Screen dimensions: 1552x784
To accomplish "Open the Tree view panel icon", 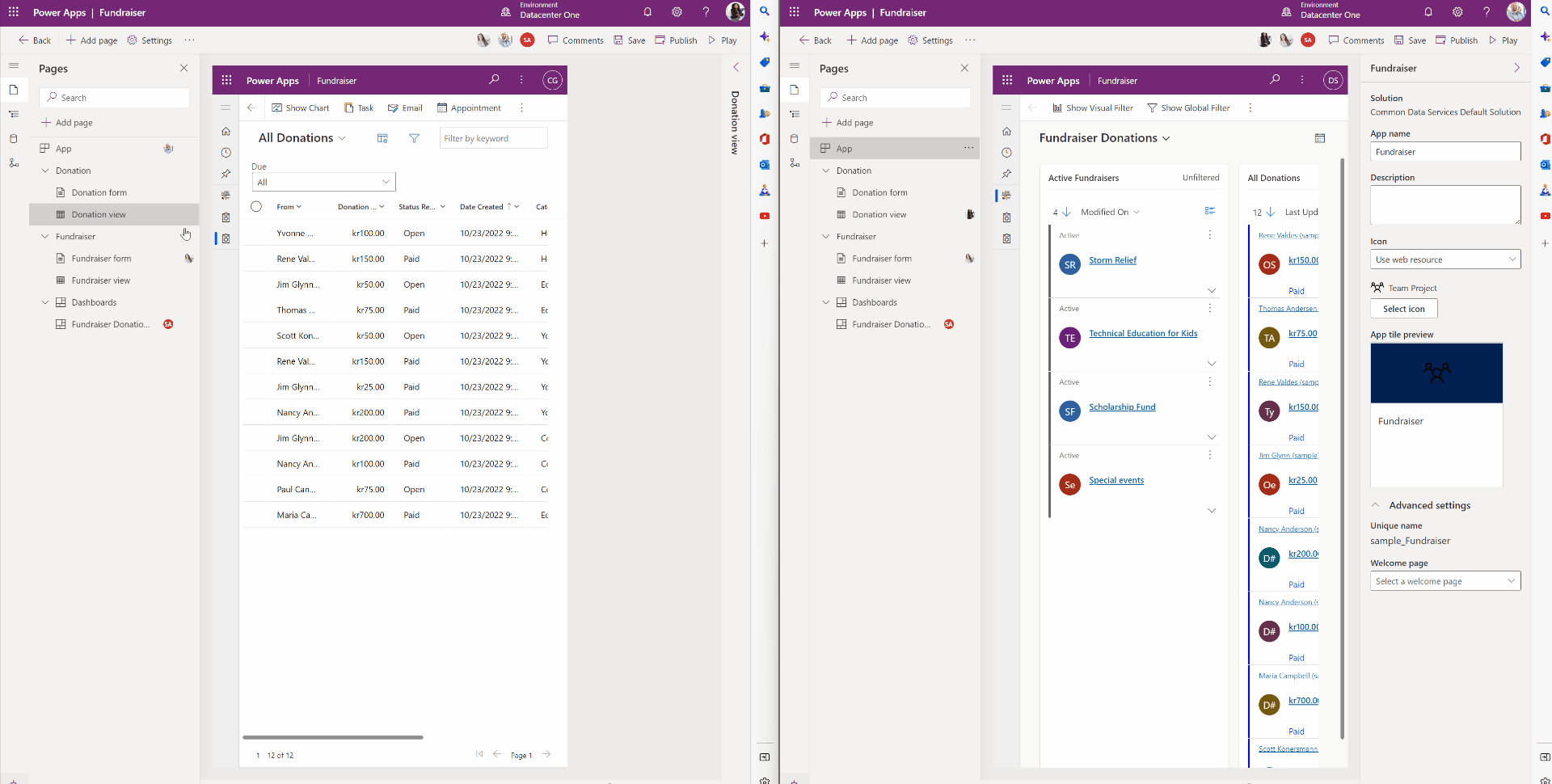I will click(14, 114).
